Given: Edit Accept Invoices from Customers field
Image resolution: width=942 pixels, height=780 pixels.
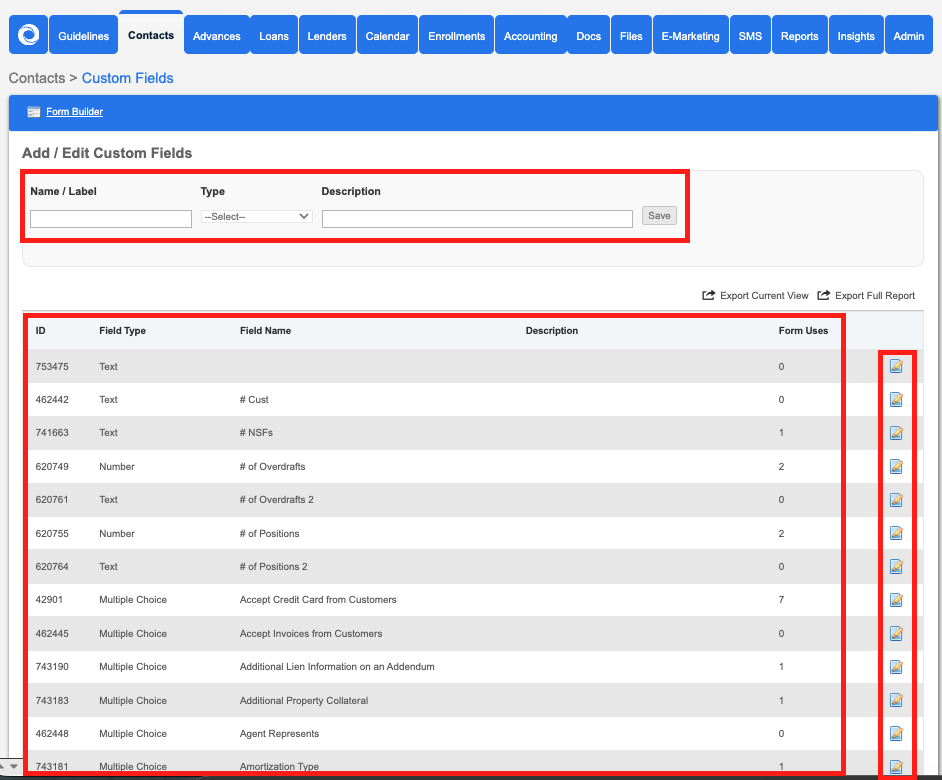Looking at the screenshot, I should tap(896, 633).
